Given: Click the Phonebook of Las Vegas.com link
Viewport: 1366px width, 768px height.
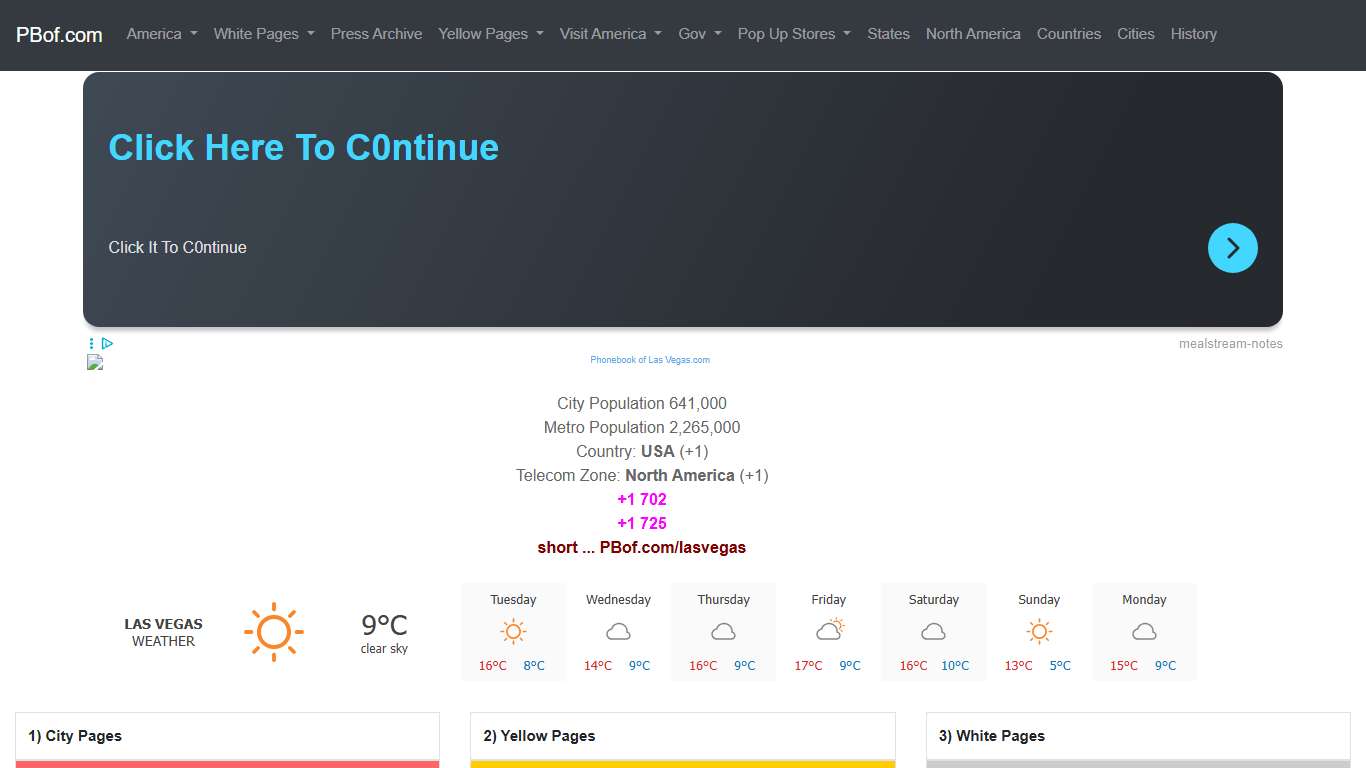Looking at the screenshot, I should click(x=650, y=360).
